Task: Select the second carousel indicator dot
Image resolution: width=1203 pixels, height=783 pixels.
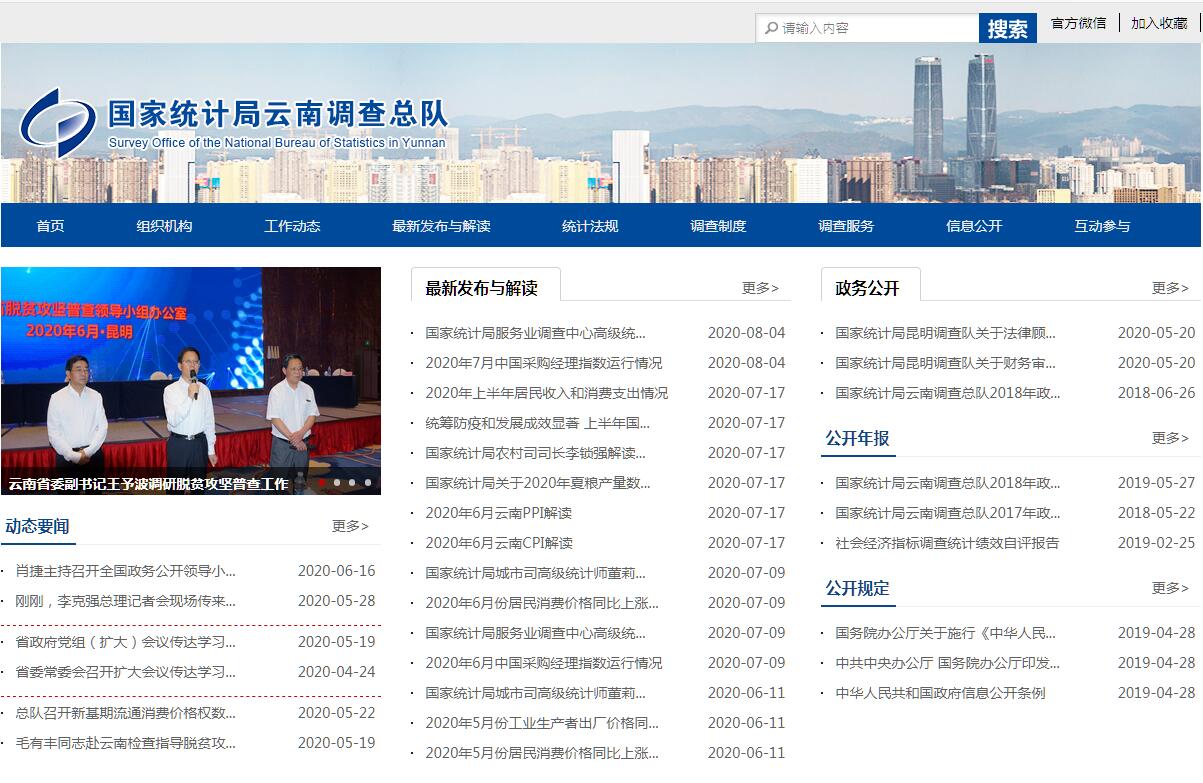Action: 337,483
